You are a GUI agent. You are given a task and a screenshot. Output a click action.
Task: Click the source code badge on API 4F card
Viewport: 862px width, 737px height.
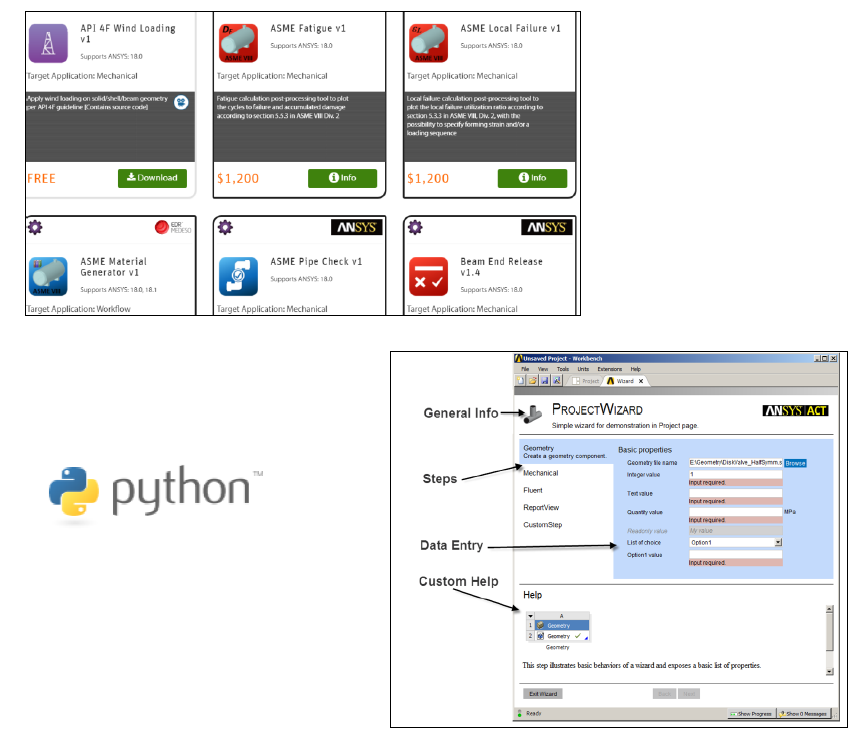click(181, 102)
